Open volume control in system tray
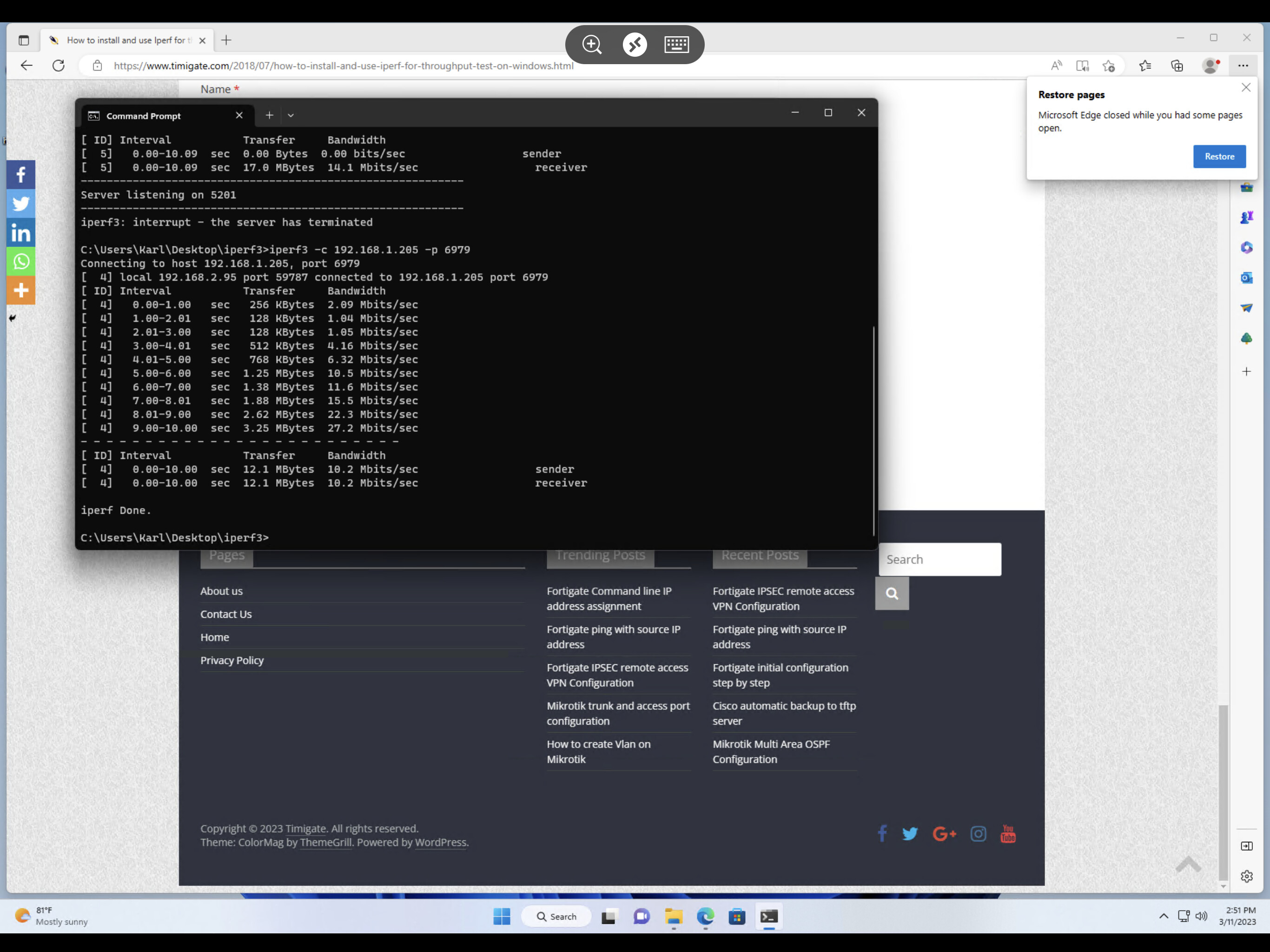This screenshot has width=1270, height=952. point(1201,916)
